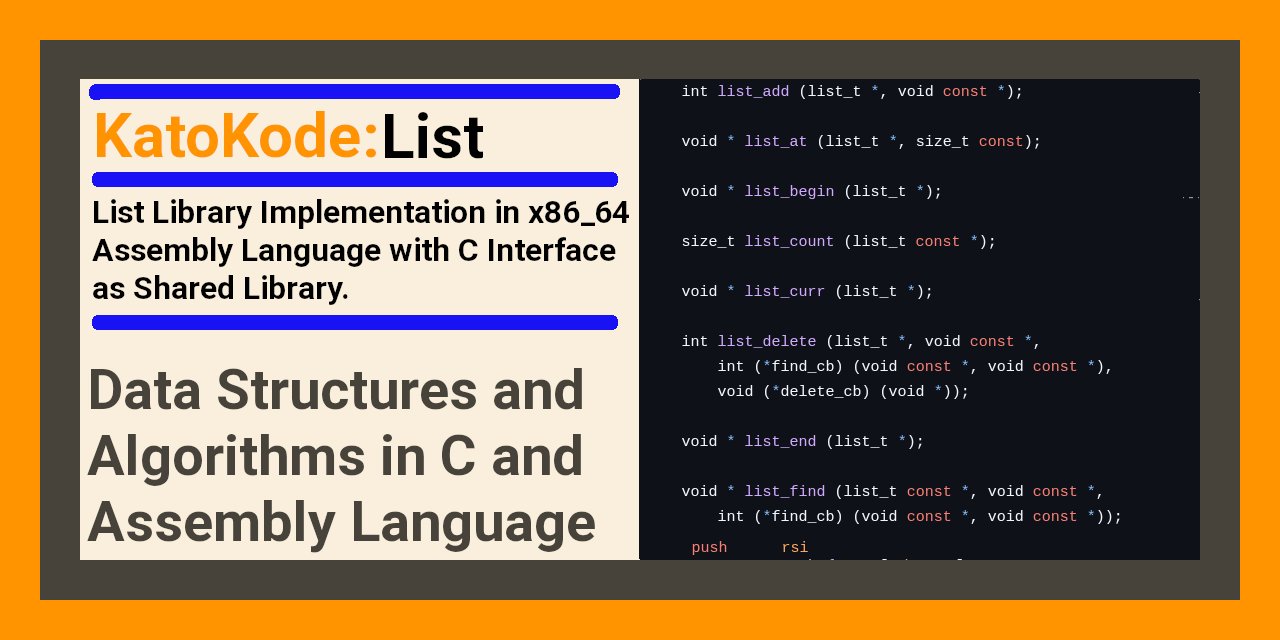Click the list_curr function declaration

click(x=807, y=292)
